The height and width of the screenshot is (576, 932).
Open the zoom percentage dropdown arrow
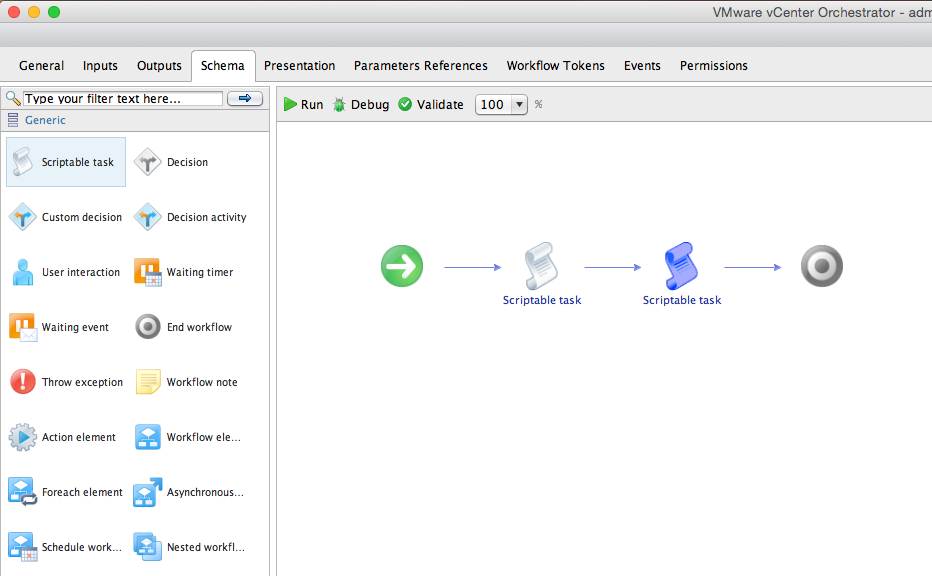coord(519,105)
